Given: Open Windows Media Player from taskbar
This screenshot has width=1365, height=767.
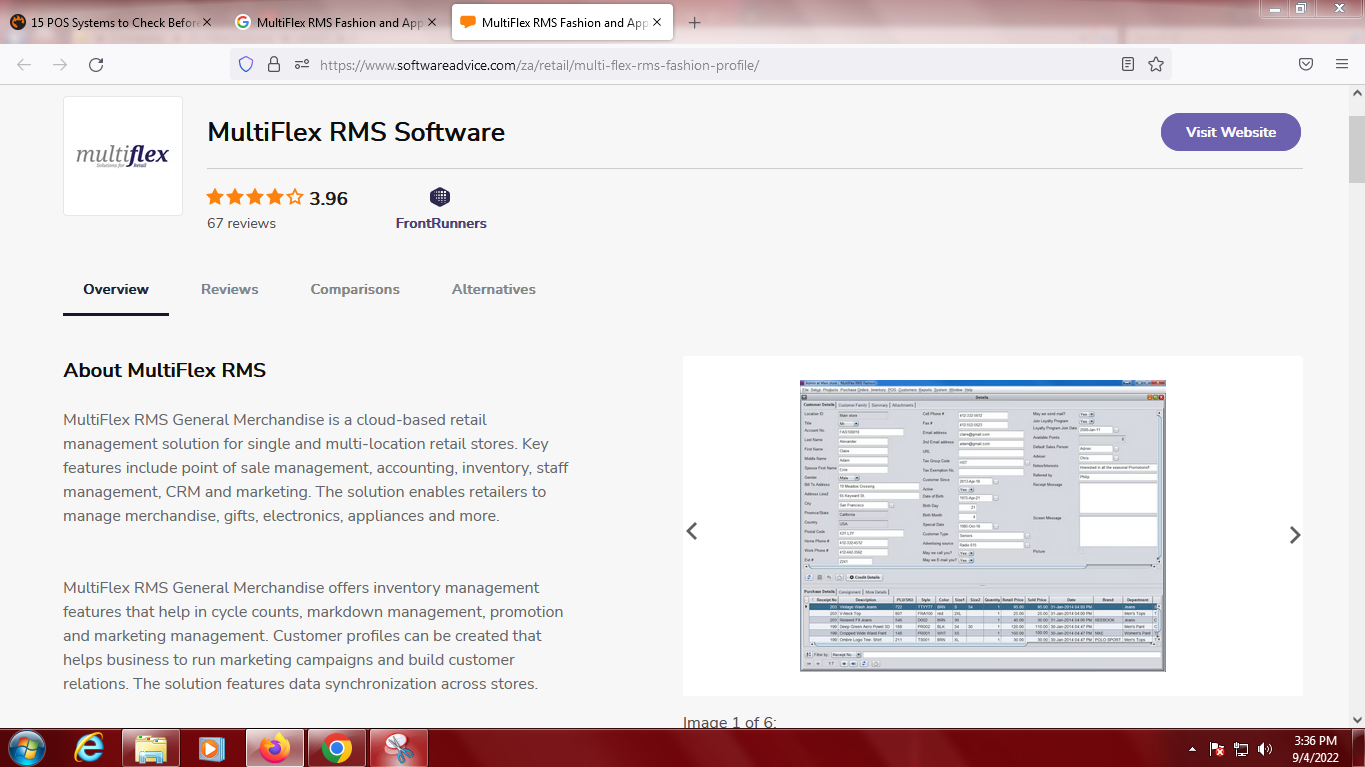Looking at the screenshot, I should (212, 748).
